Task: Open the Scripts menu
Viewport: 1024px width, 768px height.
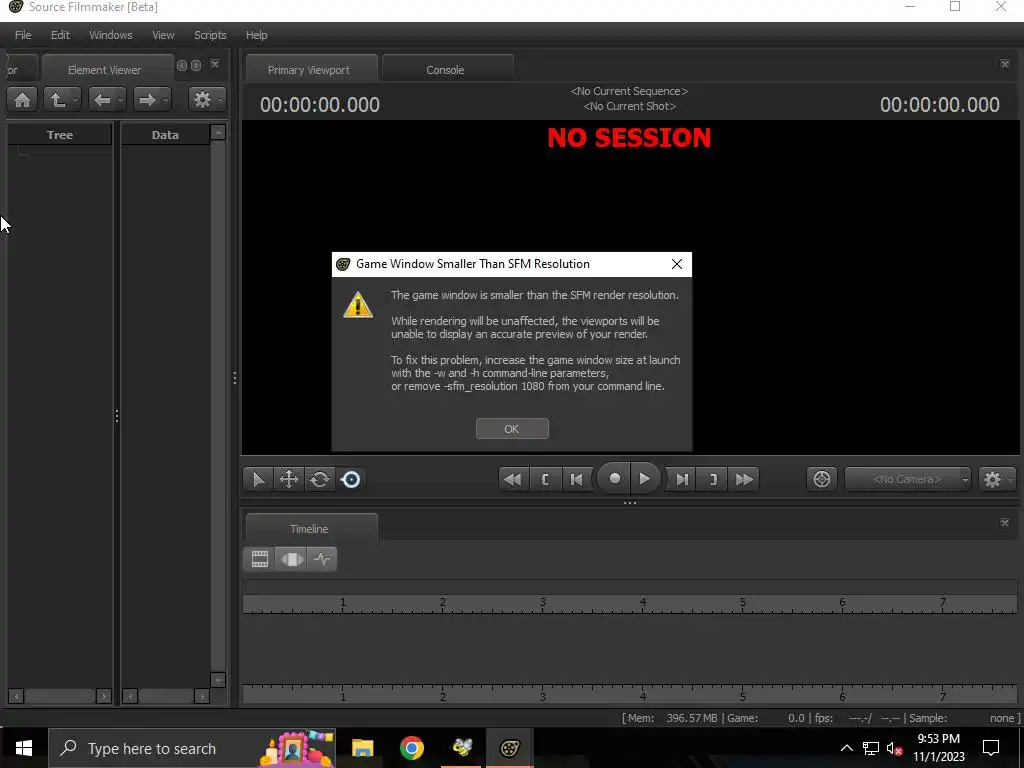Action: [x=210, y=35]
